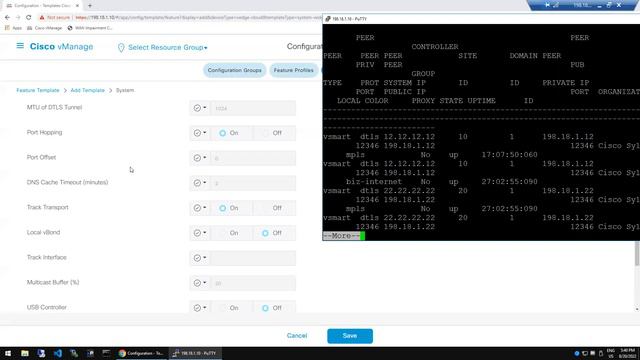Image resolution: width=640 pixels, height=360 pixels.
Task: Click the MTU of DTLS Tunnel input field
Action: point(253,108)
